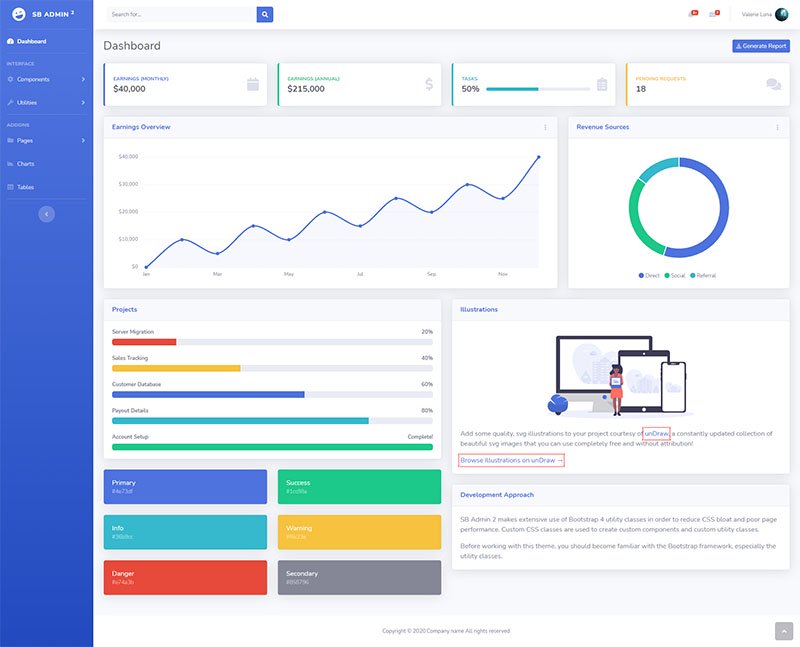Open the alerts bell notifications

point(692,14)
